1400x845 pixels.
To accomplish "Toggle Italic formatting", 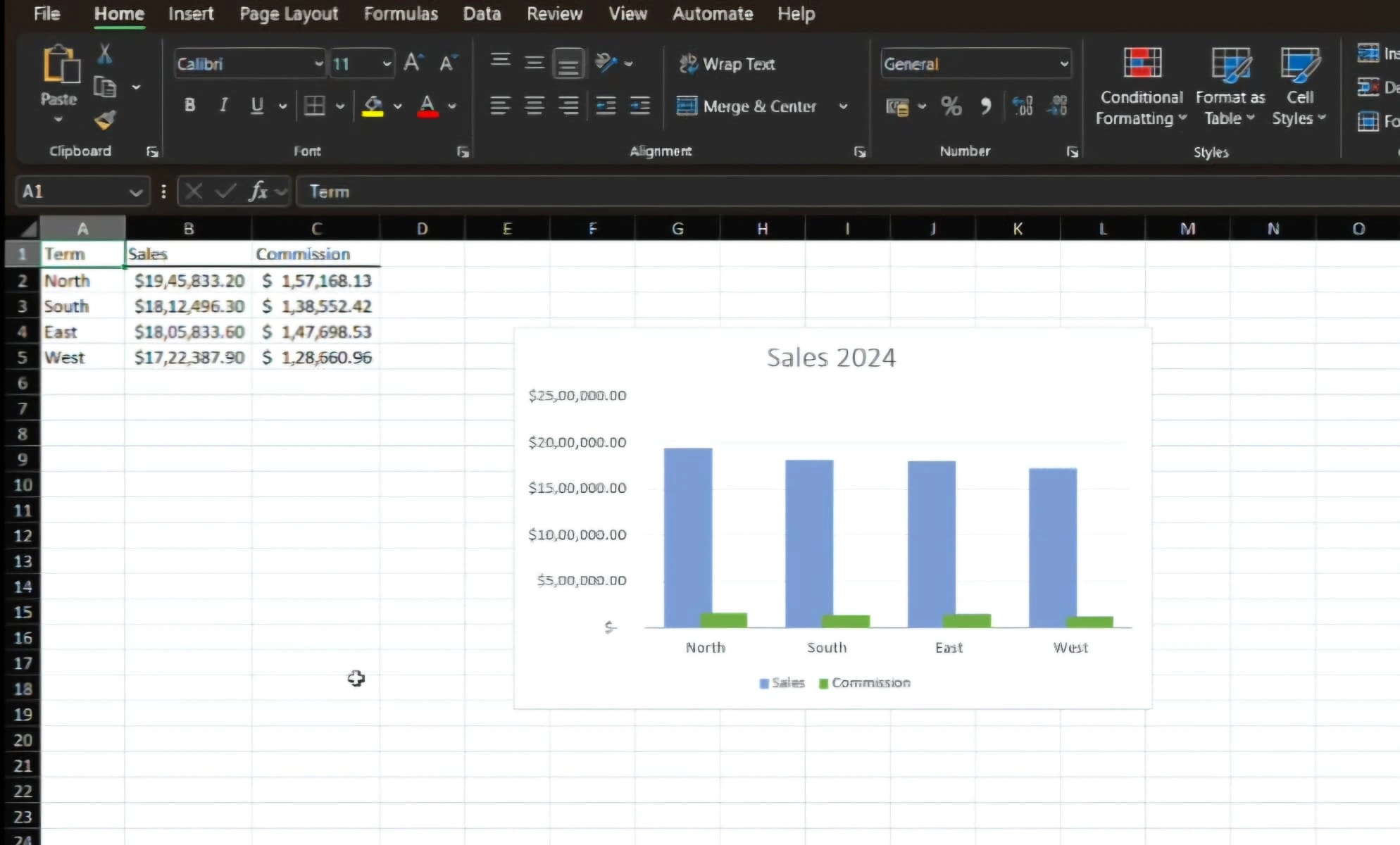I will coord(223,106).
